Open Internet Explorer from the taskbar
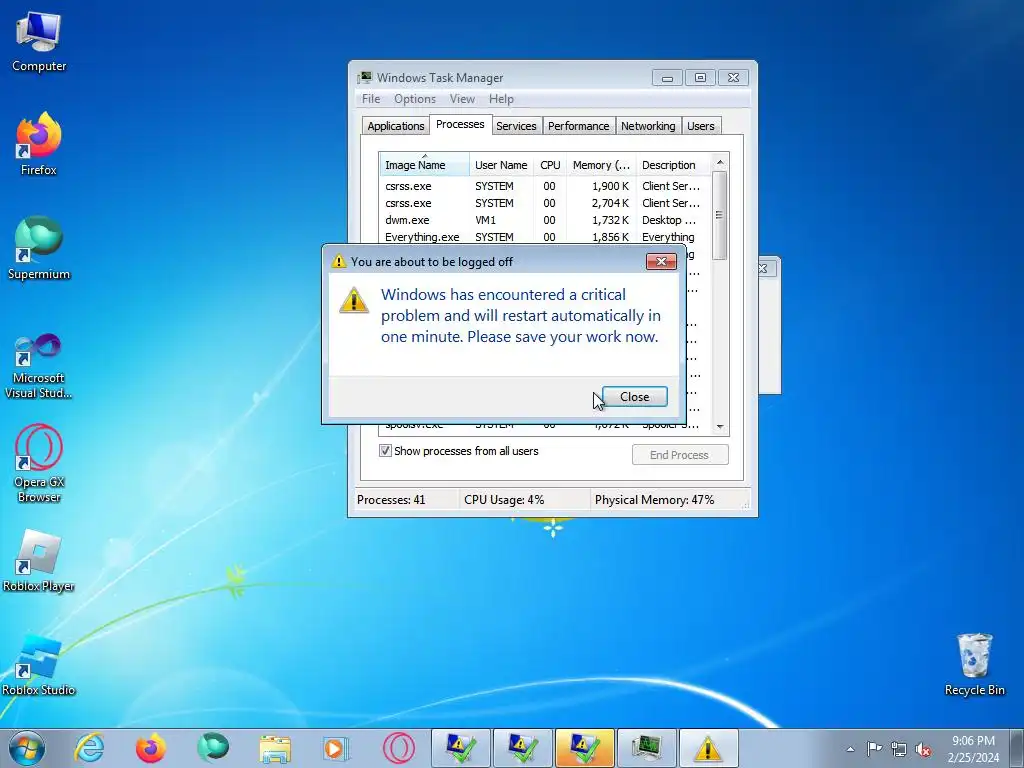This screenshot has height=768, width=1024. coord(89,748)
